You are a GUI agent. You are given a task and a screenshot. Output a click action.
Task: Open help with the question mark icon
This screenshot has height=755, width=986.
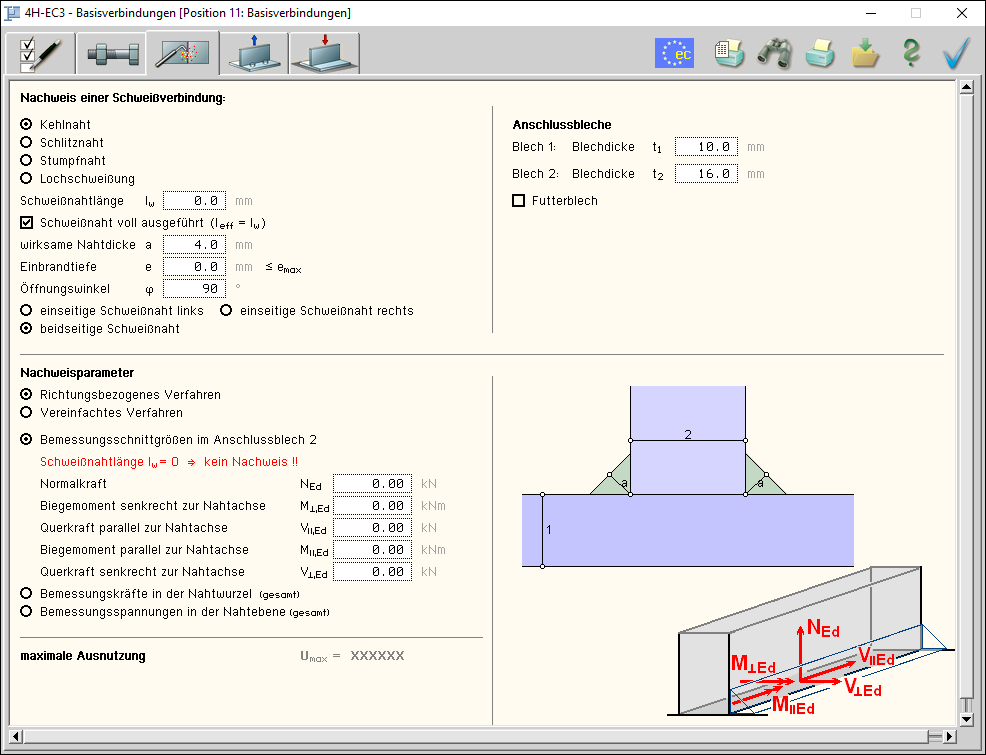coord(910,53)
